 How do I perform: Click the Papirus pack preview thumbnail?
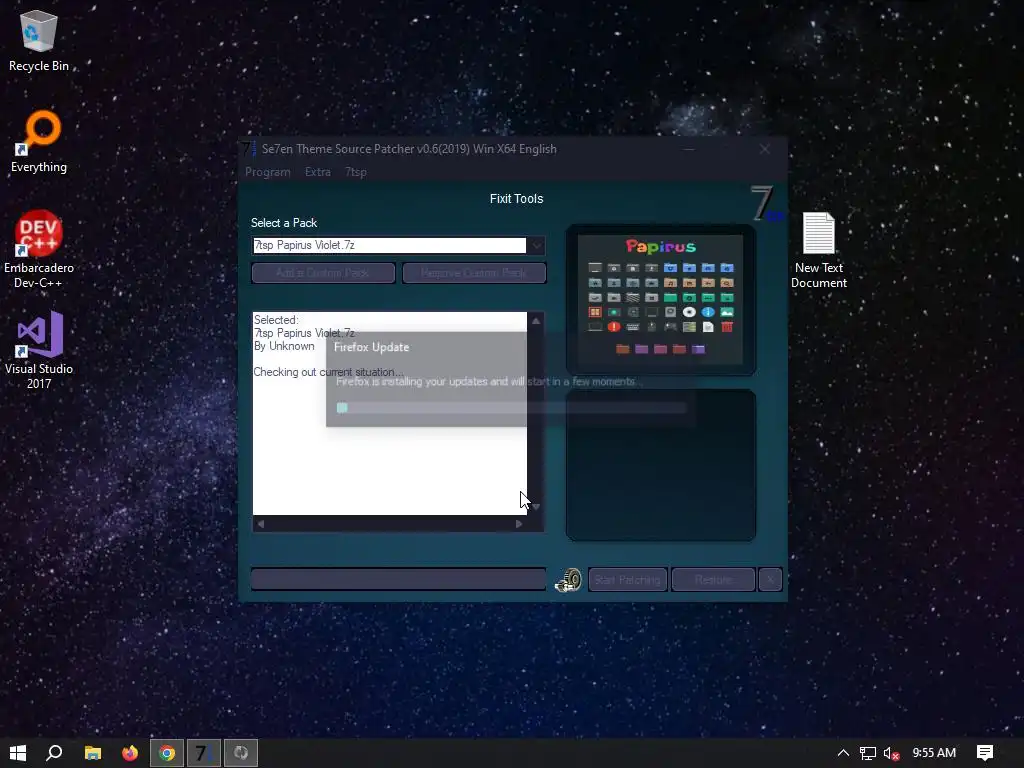pos(660,300)
